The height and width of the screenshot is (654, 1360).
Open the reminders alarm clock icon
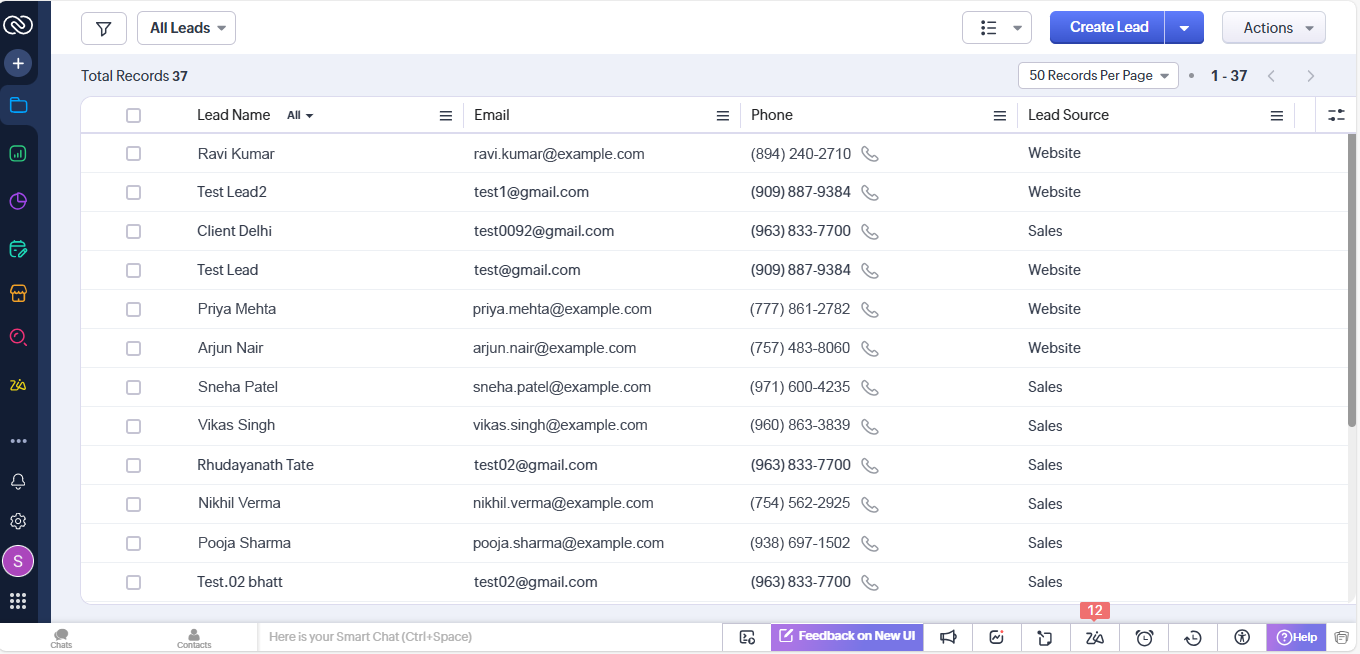click(1144, 637)
